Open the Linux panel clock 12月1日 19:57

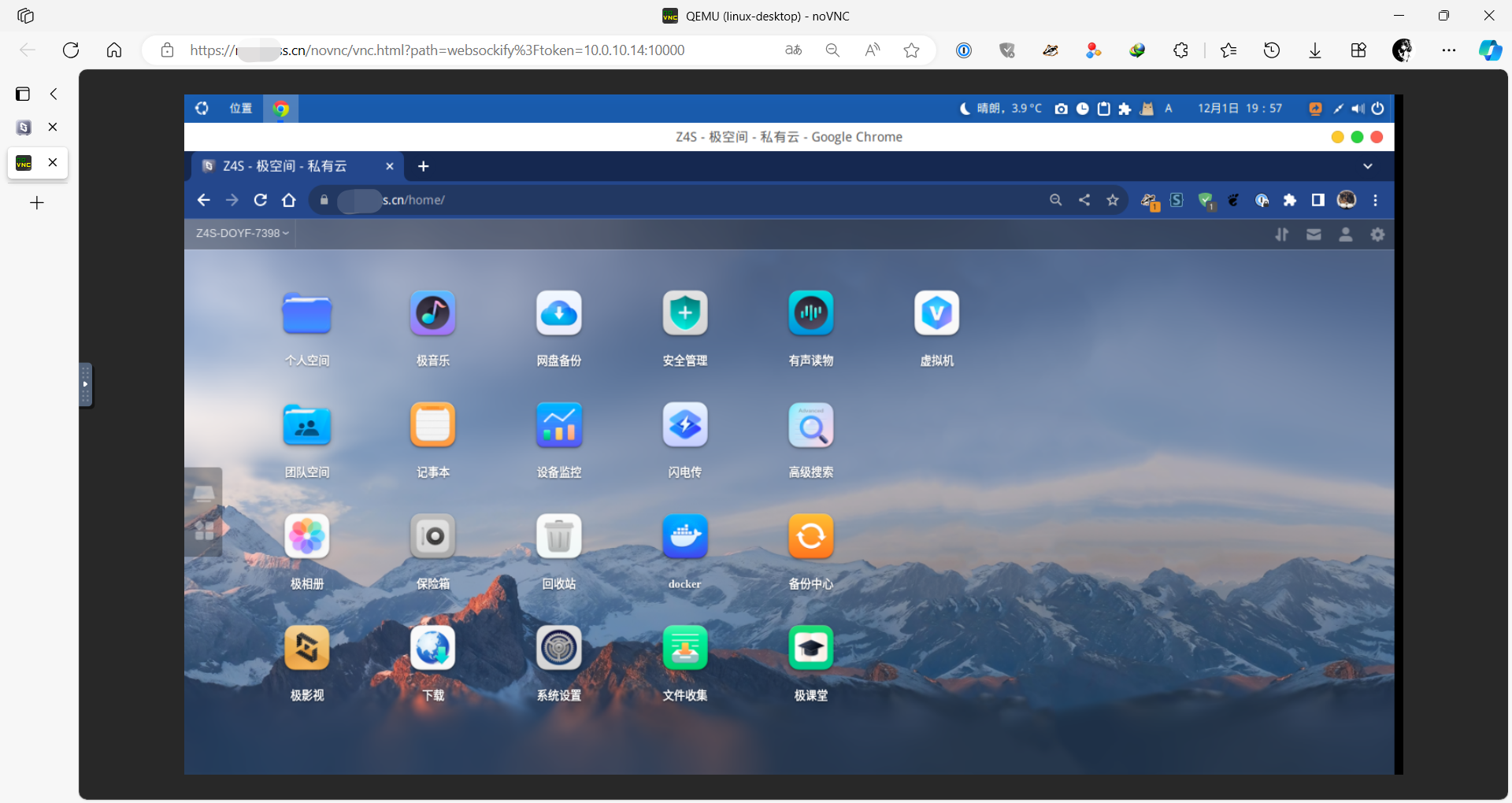click(1240, 109)
